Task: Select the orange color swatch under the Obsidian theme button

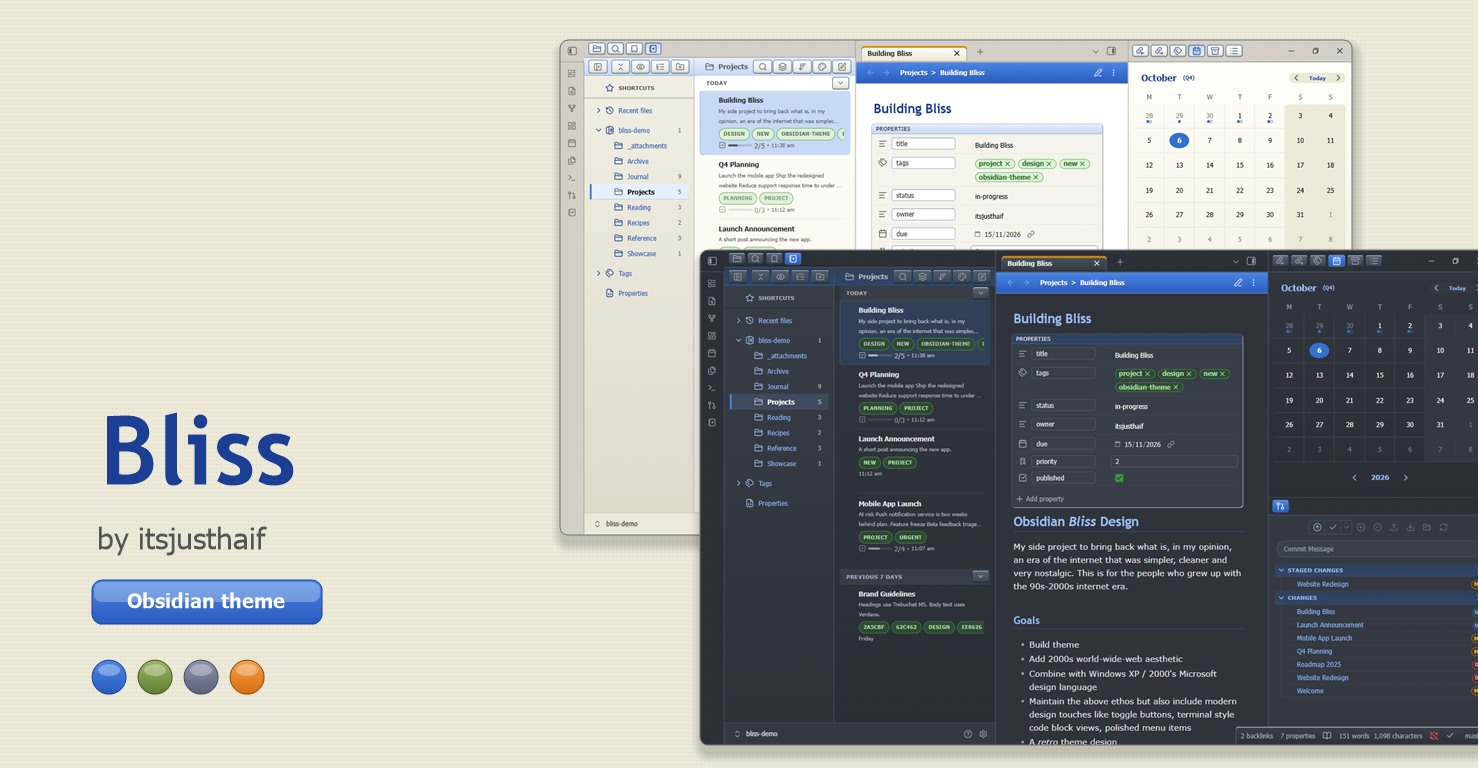Action: 247,677
